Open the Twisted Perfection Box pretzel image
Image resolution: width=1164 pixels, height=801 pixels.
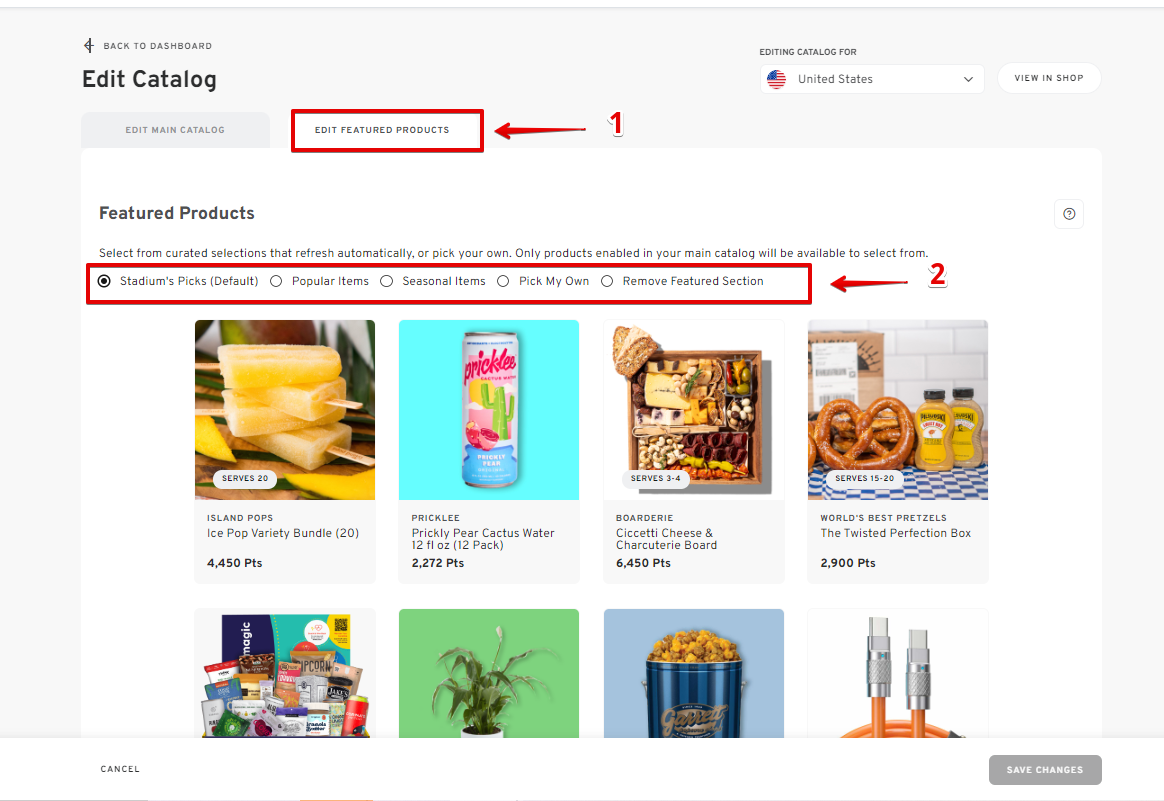click(x=898, y=410)
